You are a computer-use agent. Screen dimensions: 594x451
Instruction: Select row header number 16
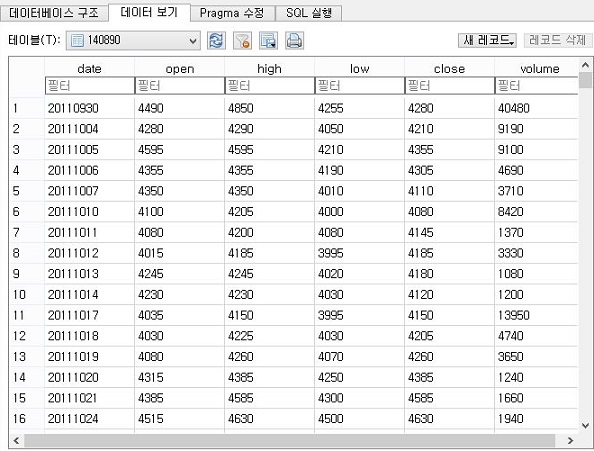coord(27,418)
